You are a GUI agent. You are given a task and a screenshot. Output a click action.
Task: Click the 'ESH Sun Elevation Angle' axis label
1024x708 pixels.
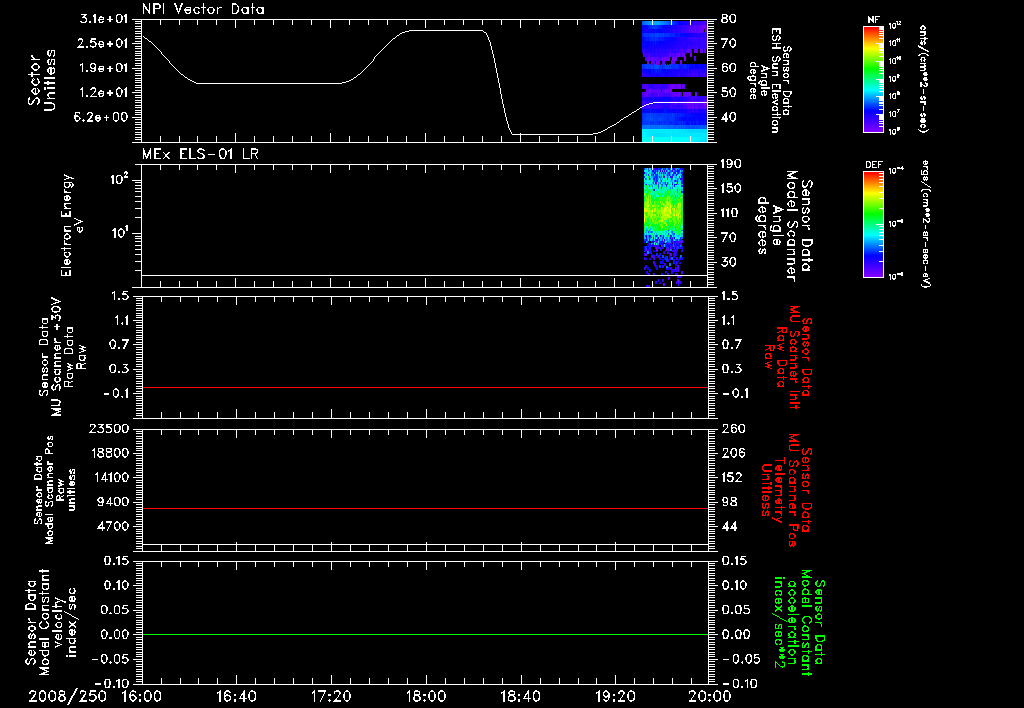pyautogui.click(x=769, y=80)
